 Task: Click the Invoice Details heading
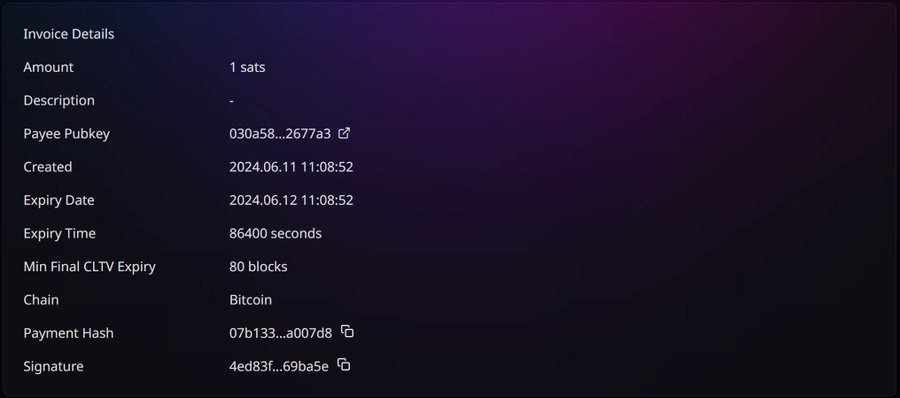(x=69, y=34)
